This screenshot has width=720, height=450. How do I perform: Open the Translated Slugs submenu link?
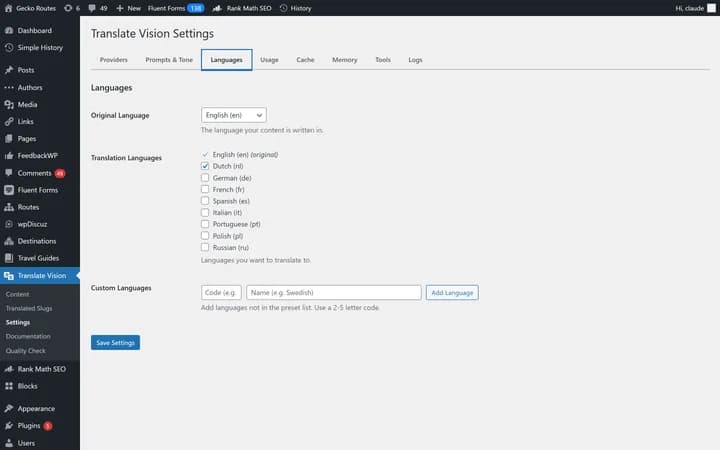click(x=29, y=308)
